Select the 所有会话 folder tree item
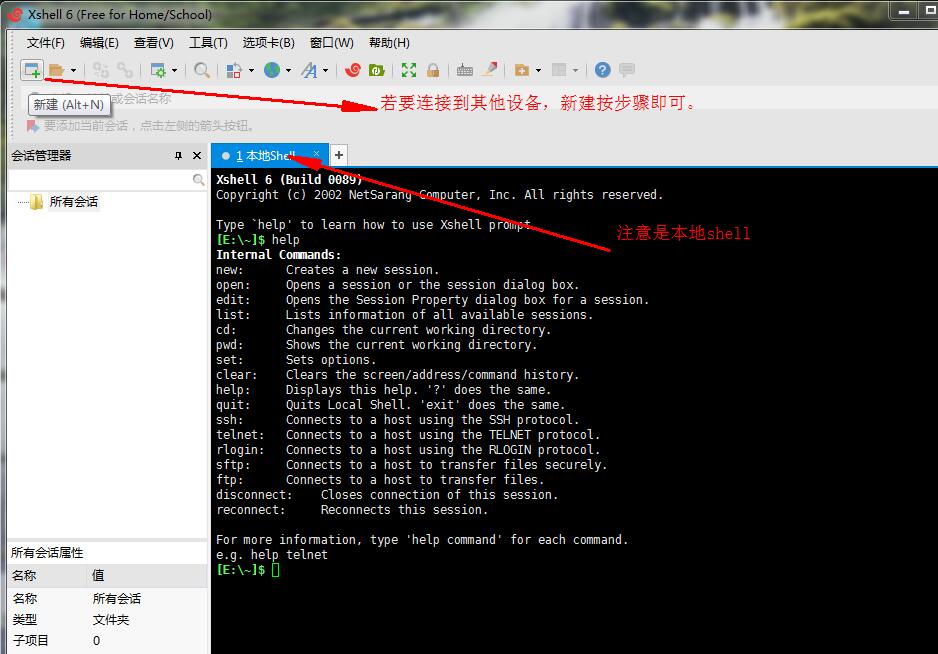This screenshot has height=654, width=938. tap(73, 202)
